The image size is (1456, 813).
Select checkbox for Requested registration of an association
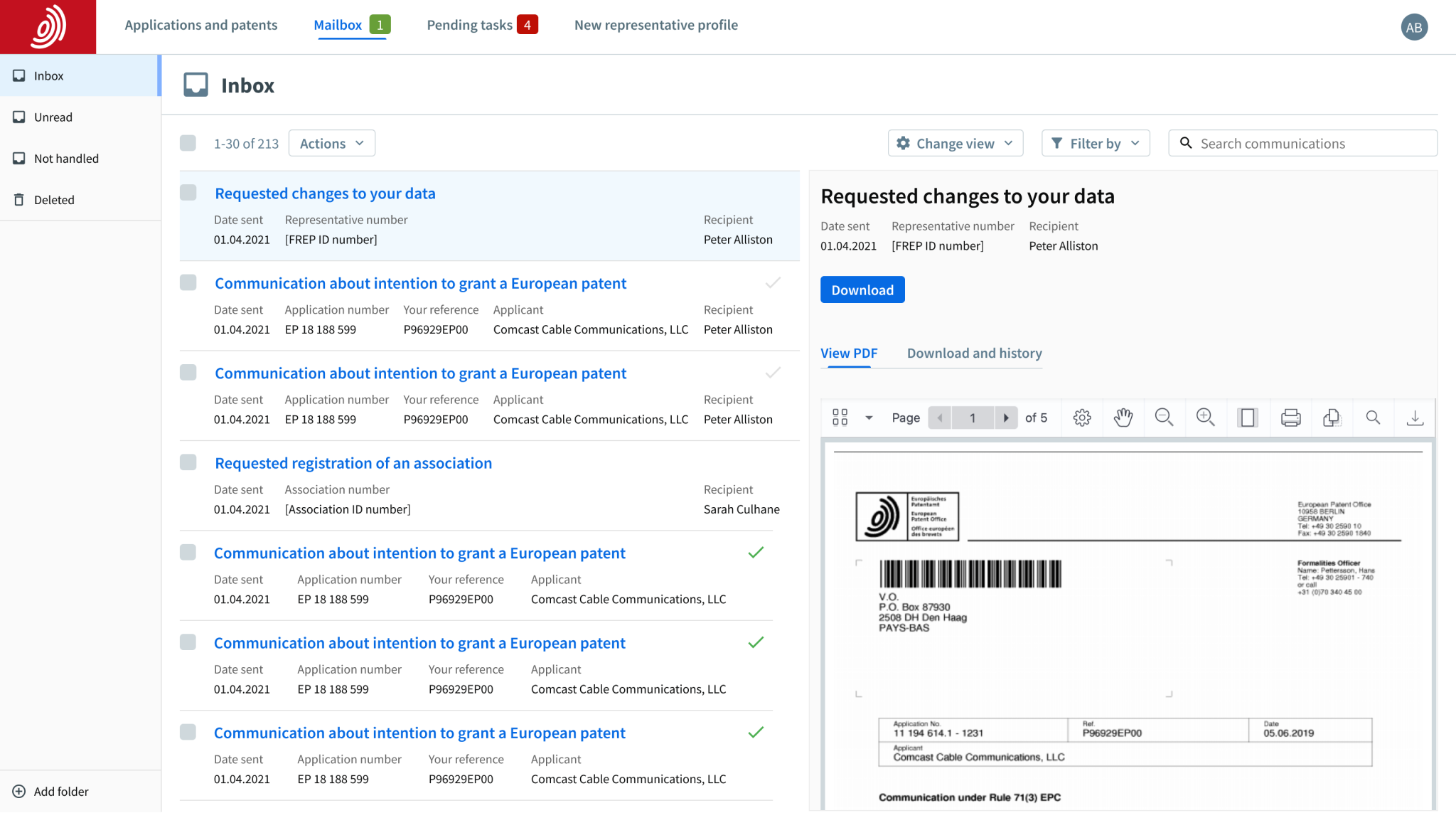[188, 462]
